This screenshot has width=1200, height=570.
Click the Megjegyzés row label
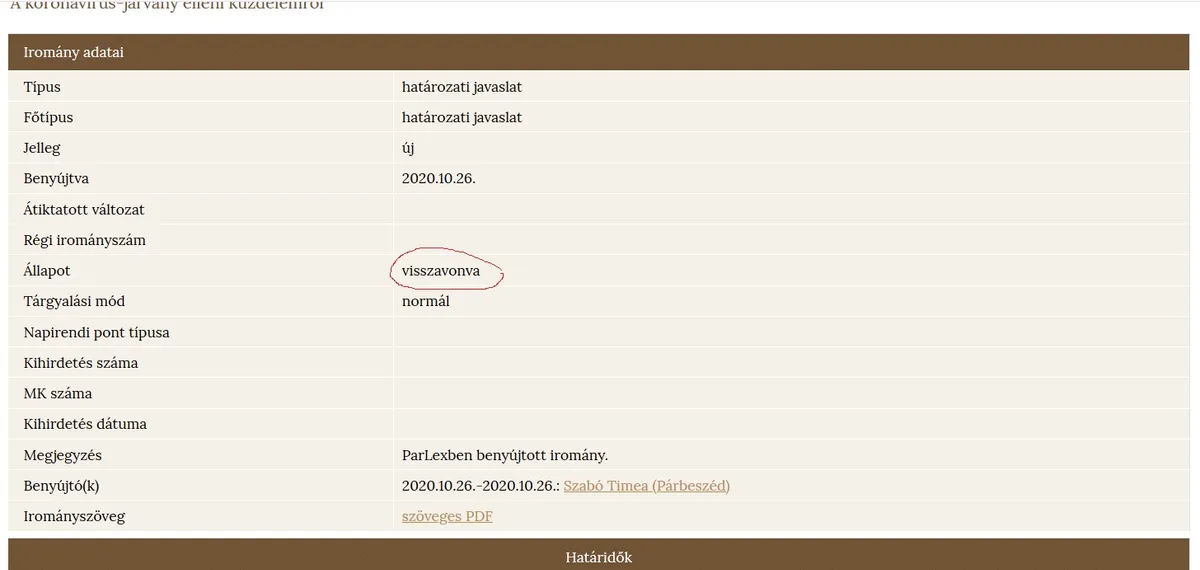(63, 456)
